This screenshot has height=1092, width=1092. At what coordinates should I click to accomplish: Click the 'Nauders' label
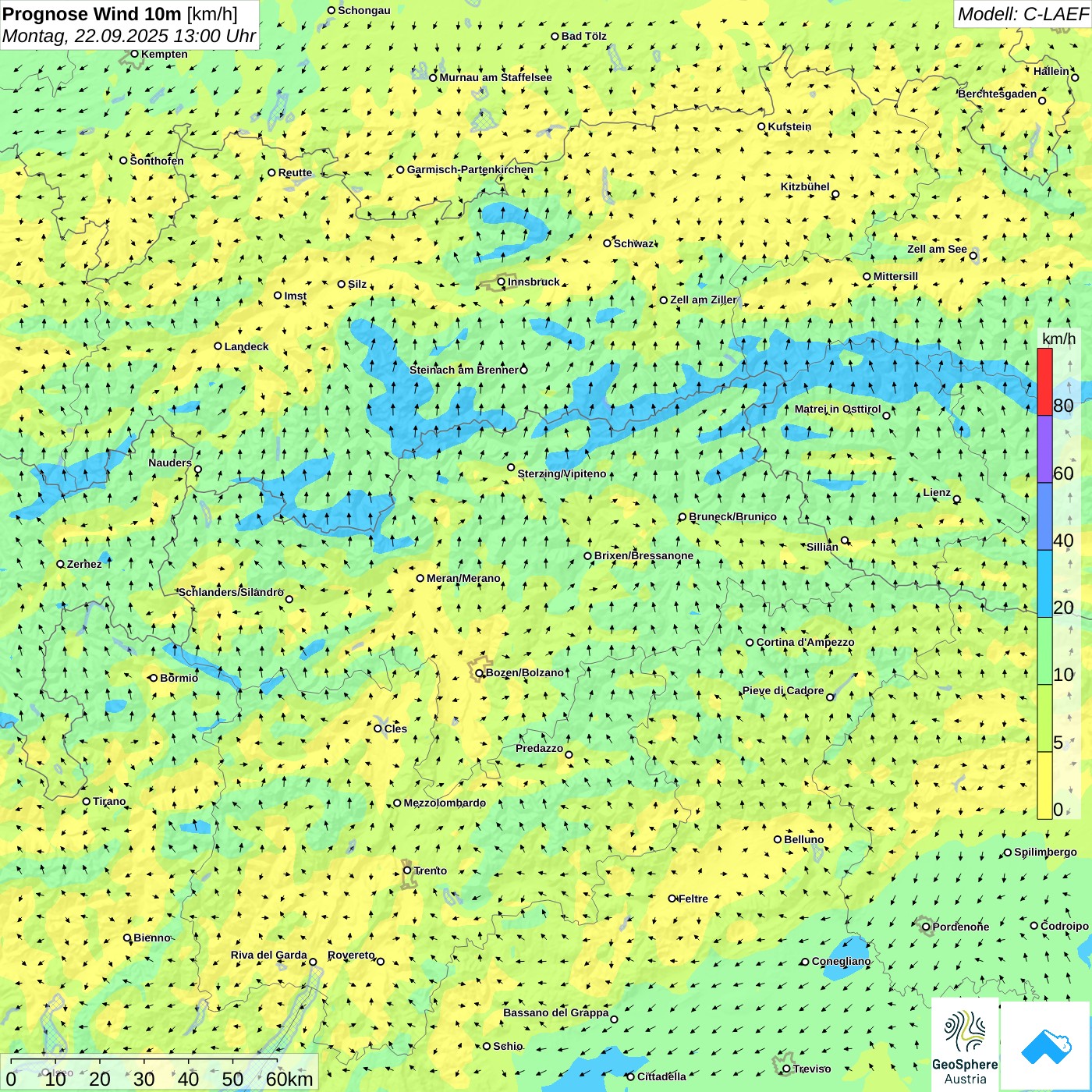[x=170, y=463]
